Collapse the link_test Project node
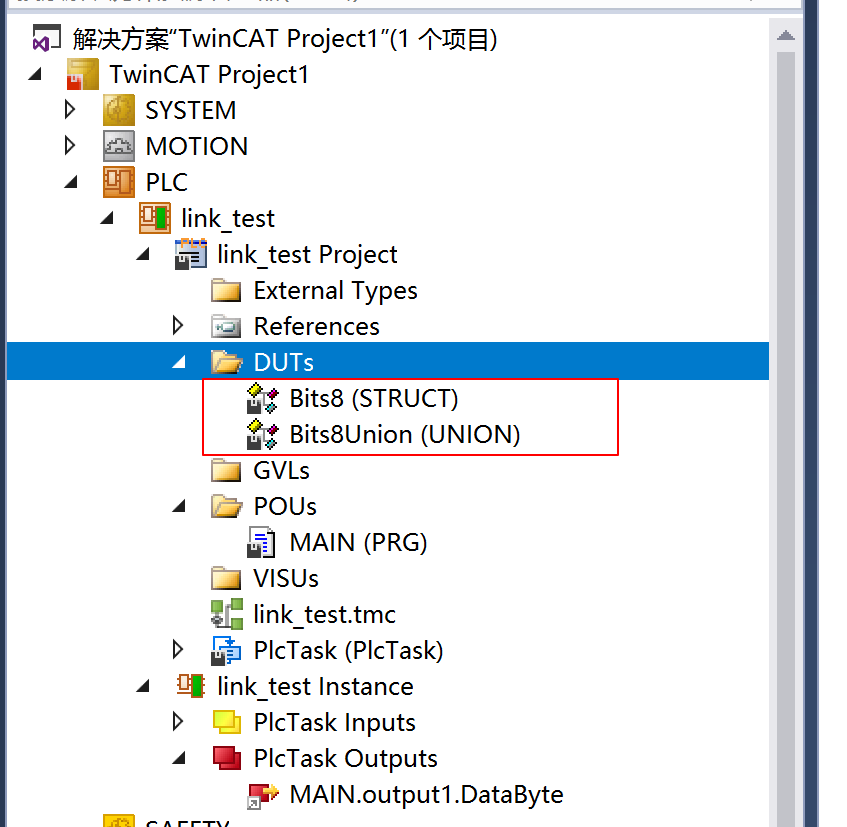 [143, 254]
